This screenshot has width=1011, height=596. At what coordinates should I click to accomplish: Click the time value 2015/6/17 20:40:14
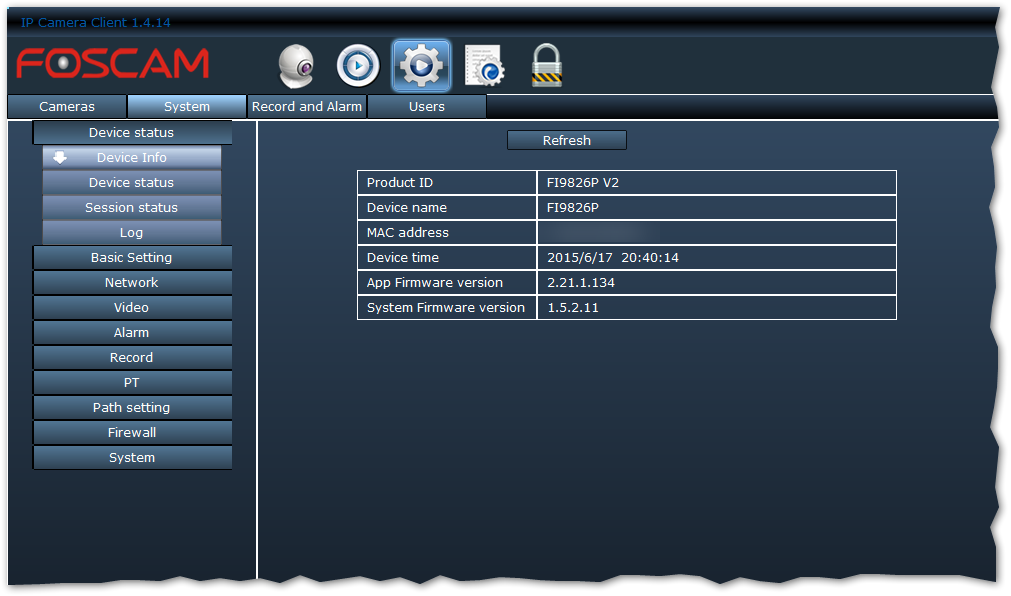point(613,257)
